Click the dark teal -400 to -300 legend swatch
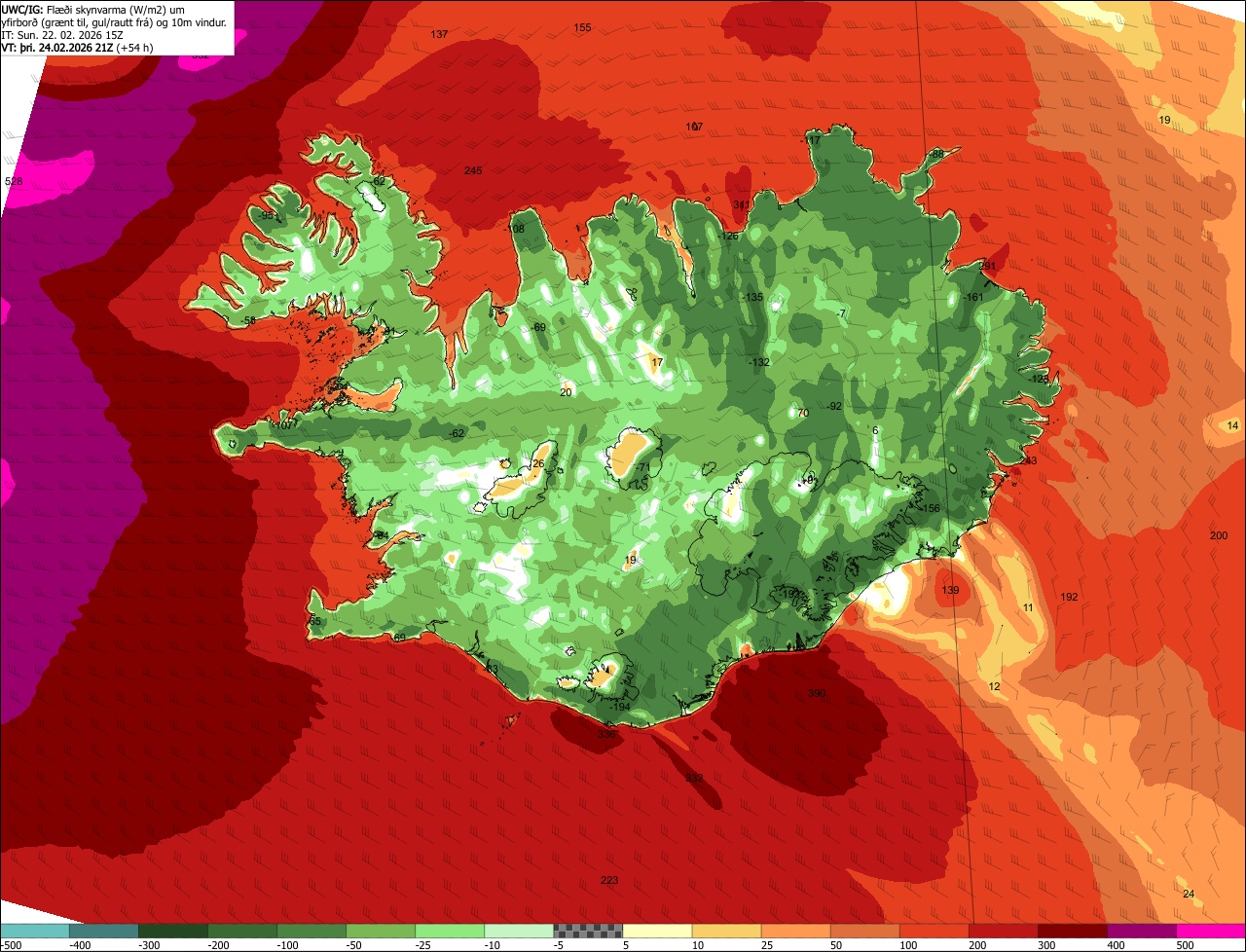1246x952 pixels. coord(104,930)
